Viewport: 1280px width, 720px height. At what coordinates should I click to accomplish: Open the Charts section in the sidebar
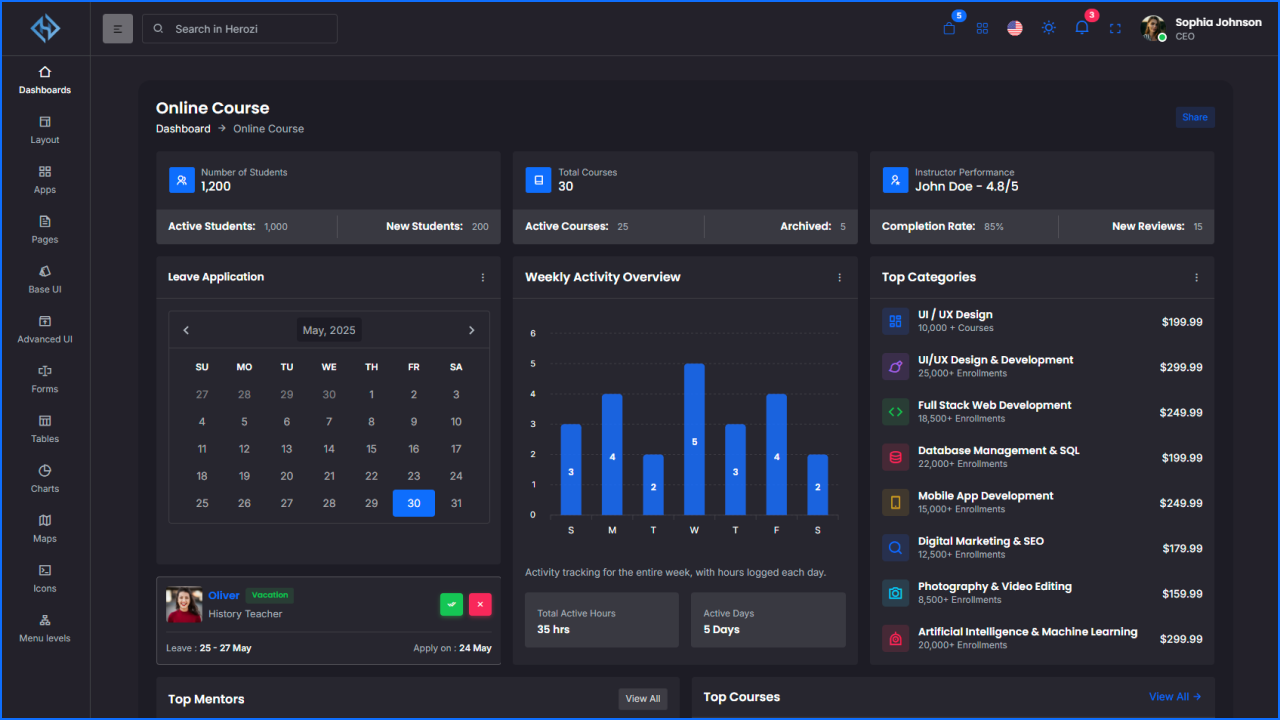44,480
